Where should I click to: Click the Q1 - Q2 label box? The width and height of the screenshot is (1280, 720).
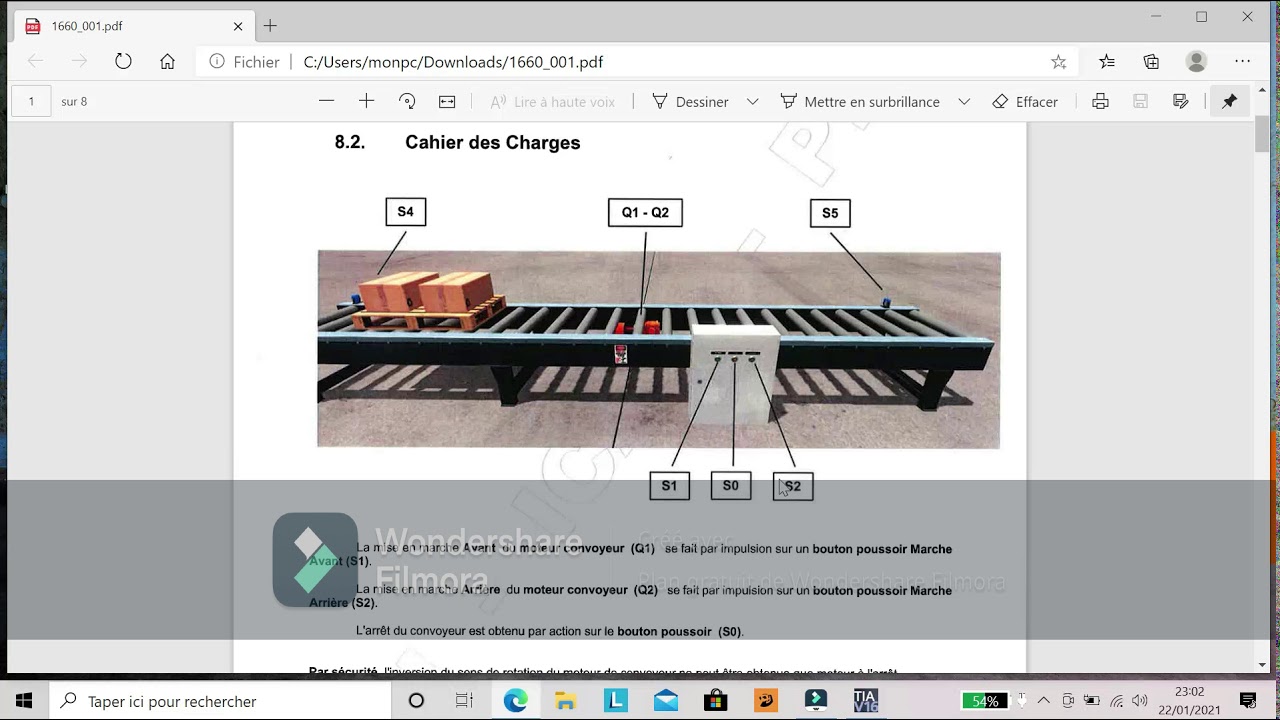click(x=645, y=213)
